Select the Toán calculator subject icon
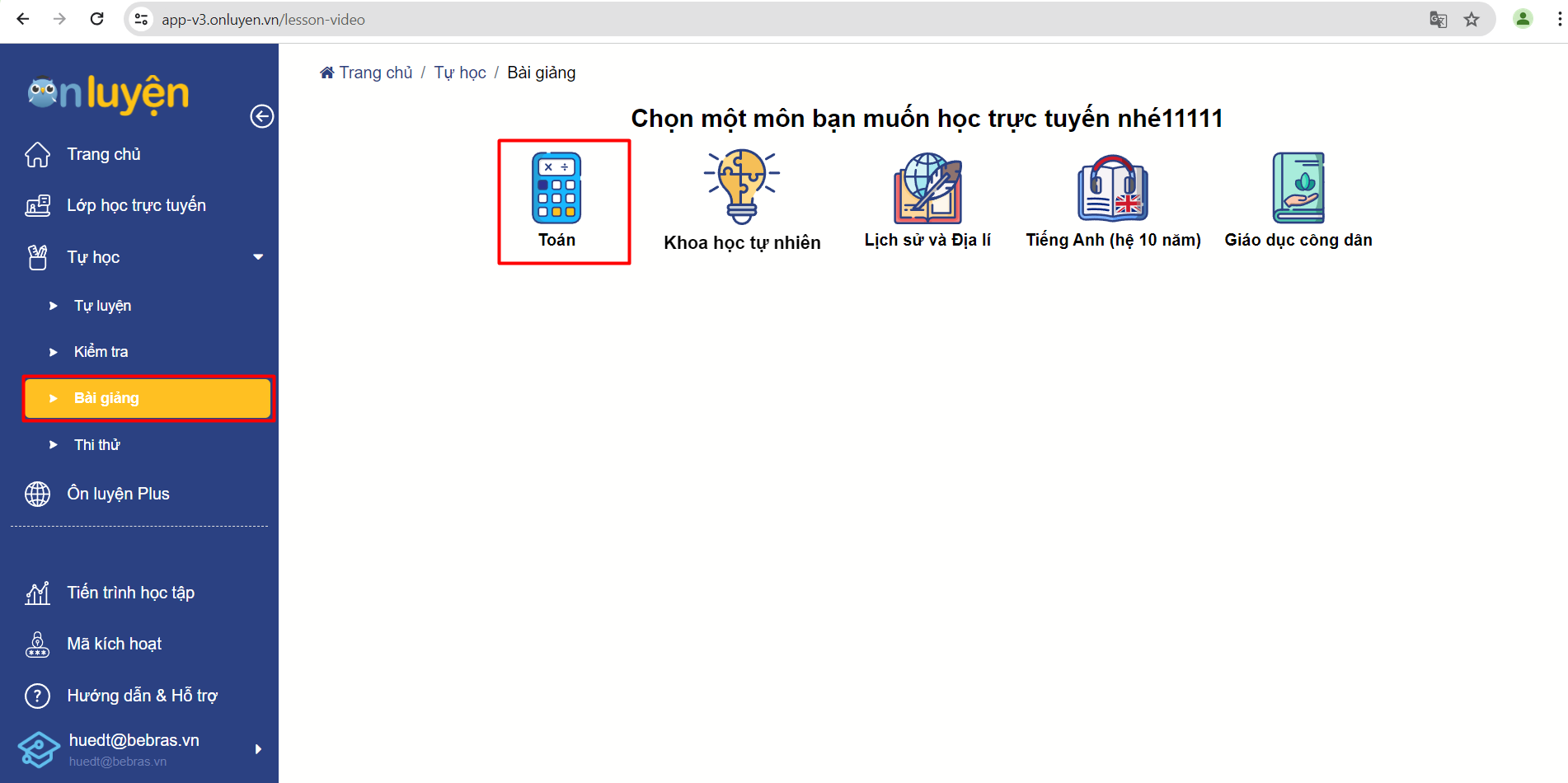The width and height of the screenshot is (1568, 783). [x=556, y=188]
